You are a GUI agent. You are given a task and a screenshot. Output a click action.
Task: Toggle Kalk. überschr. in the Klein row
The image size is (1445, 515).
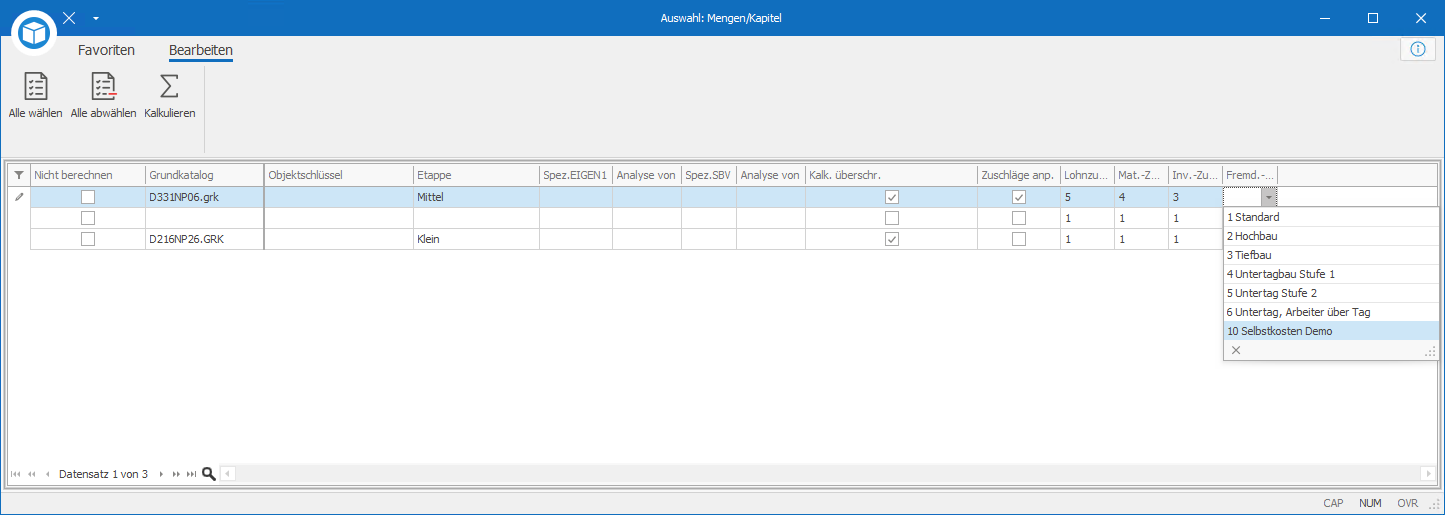(892, 239)
